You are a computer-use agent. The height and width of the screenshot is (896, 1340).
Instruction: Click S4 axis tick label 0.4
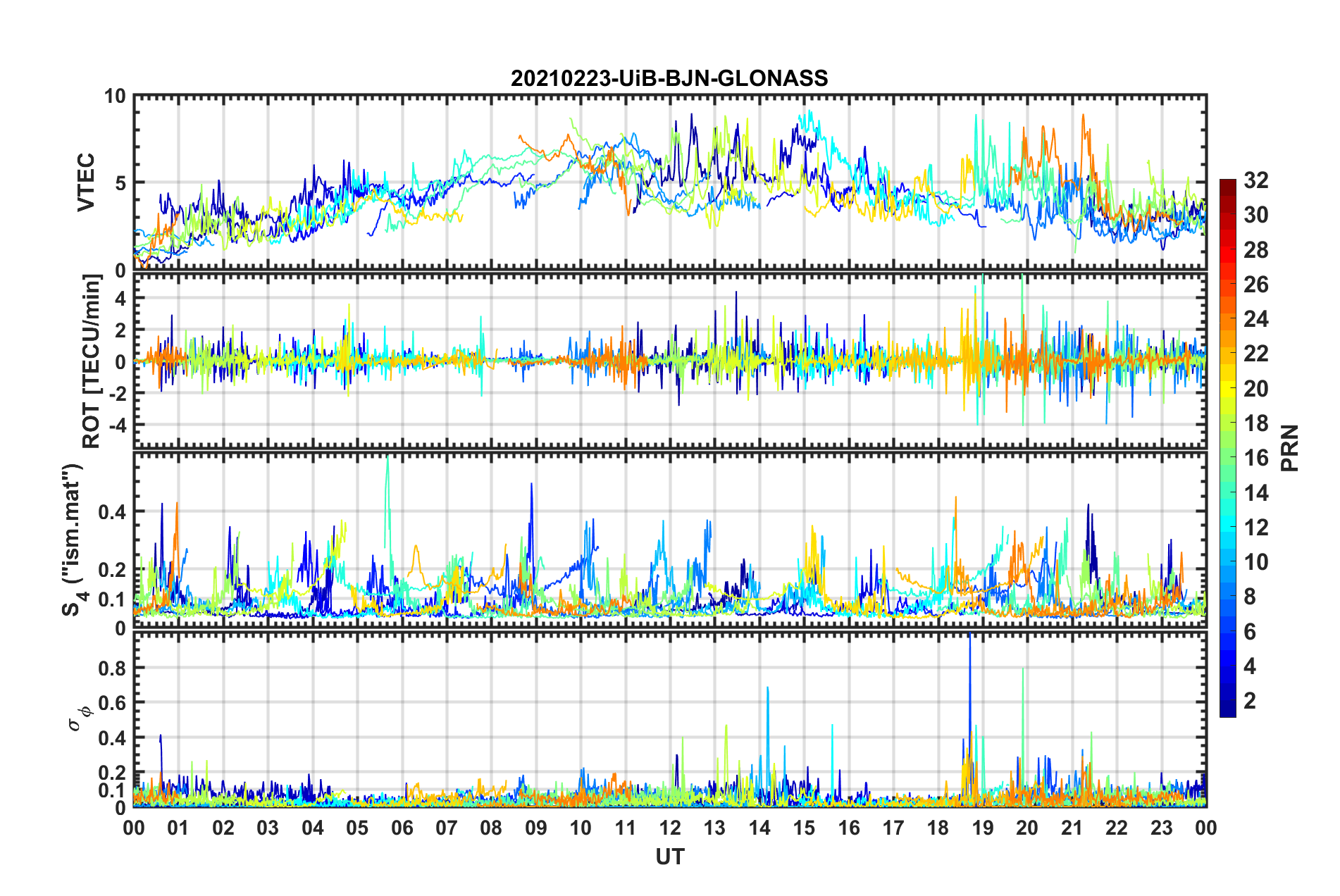pos(112,512)
